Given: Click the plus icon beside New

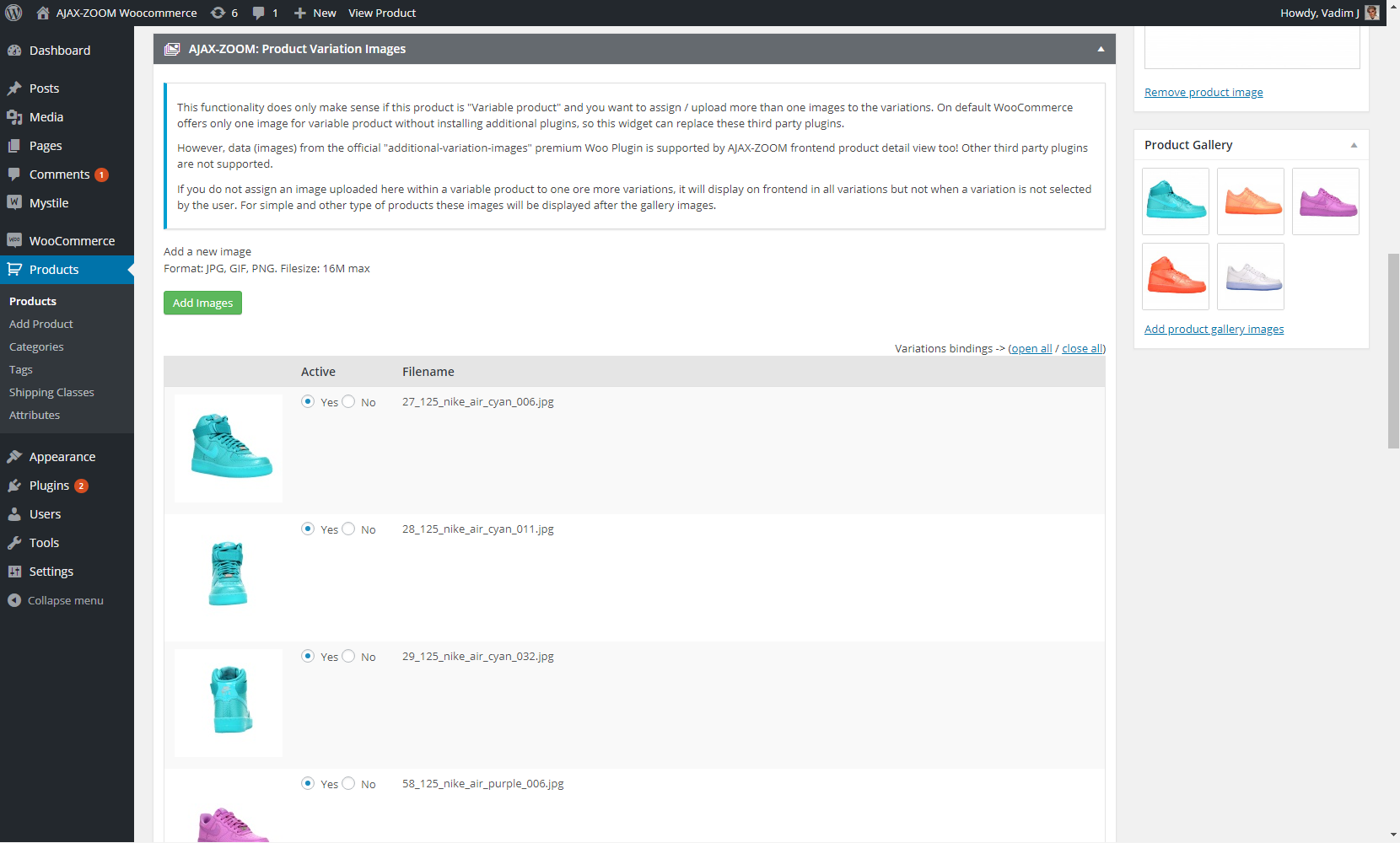Looking at the screenshot, I should click(299, 13).
